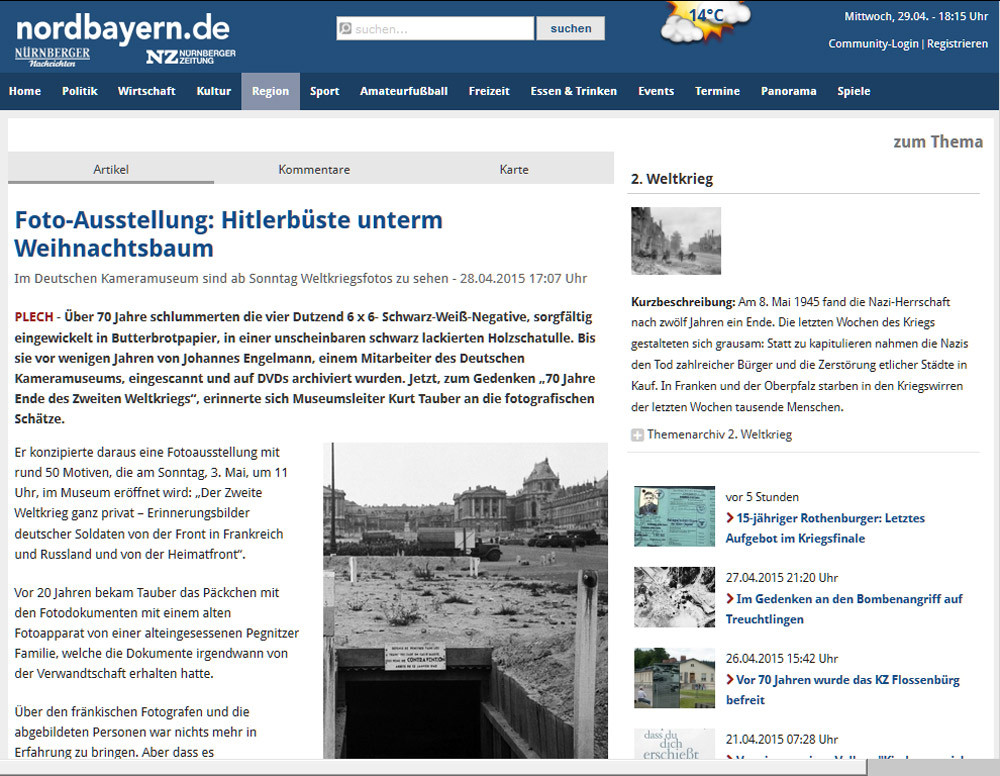Open the Registrieren link
1000x776 pixels.
957,43
